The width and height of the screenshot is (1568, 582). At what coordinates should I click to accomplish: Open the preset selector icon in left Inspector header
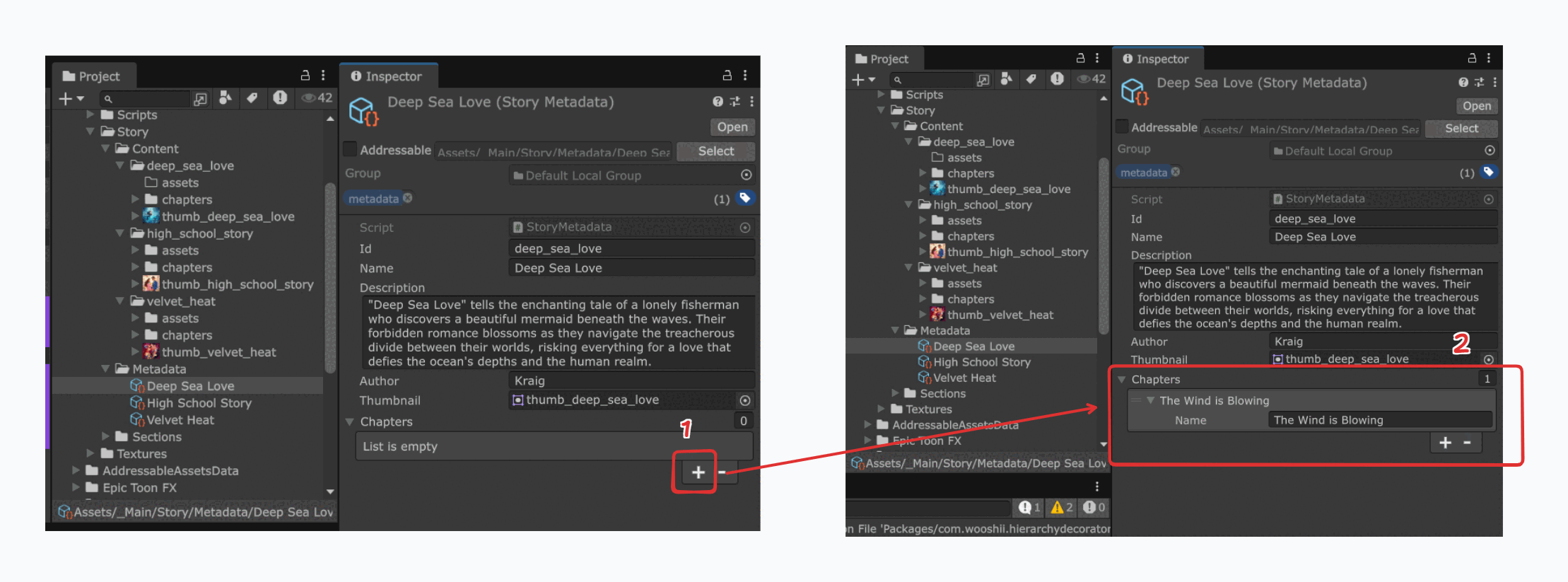[x=735, y=102]
